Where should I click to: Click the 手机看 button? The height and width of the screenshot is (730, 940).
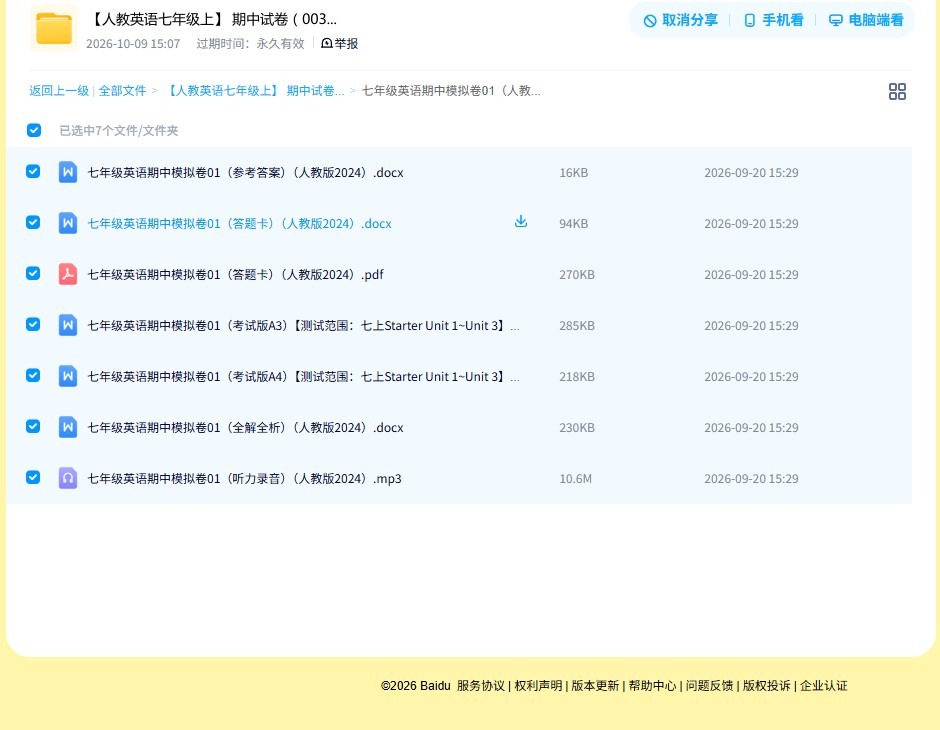[773, 20]
